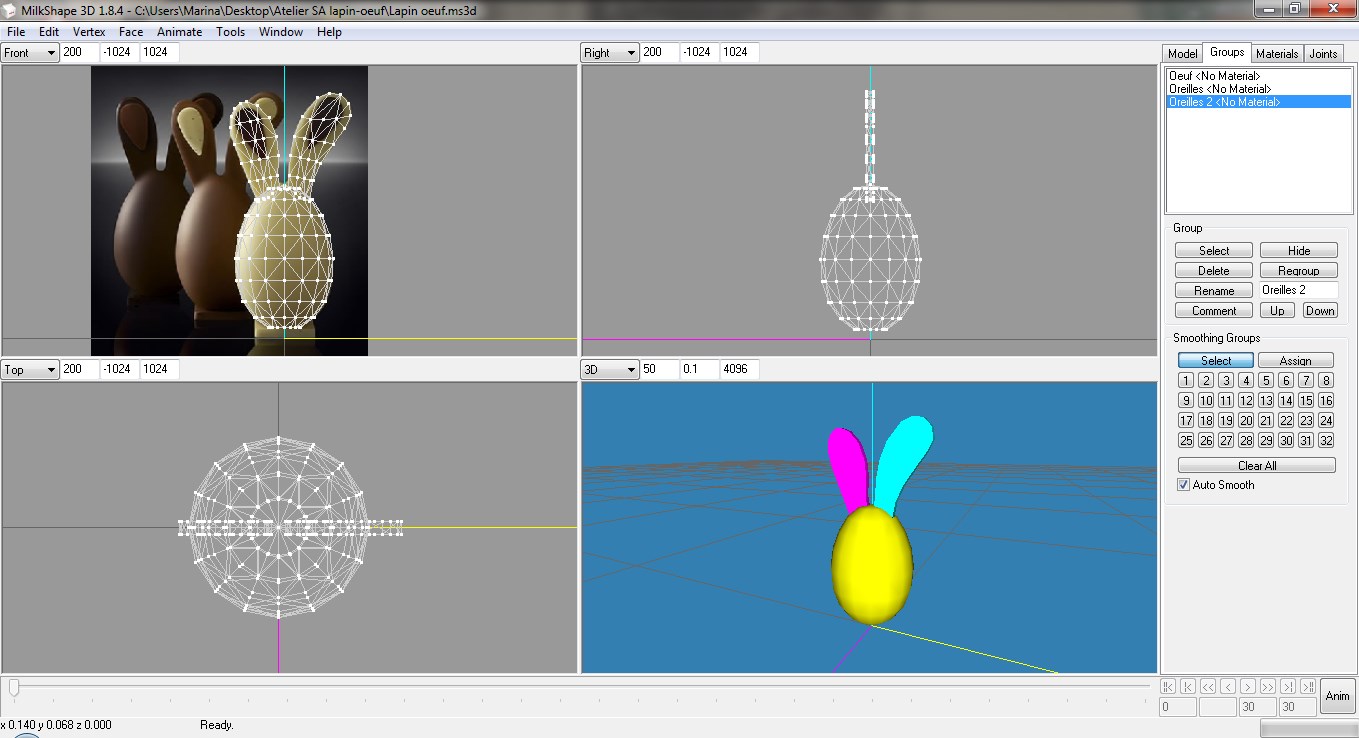Click the << play backward button
Screen dimensions: 1359x738
pos(1208,686)
